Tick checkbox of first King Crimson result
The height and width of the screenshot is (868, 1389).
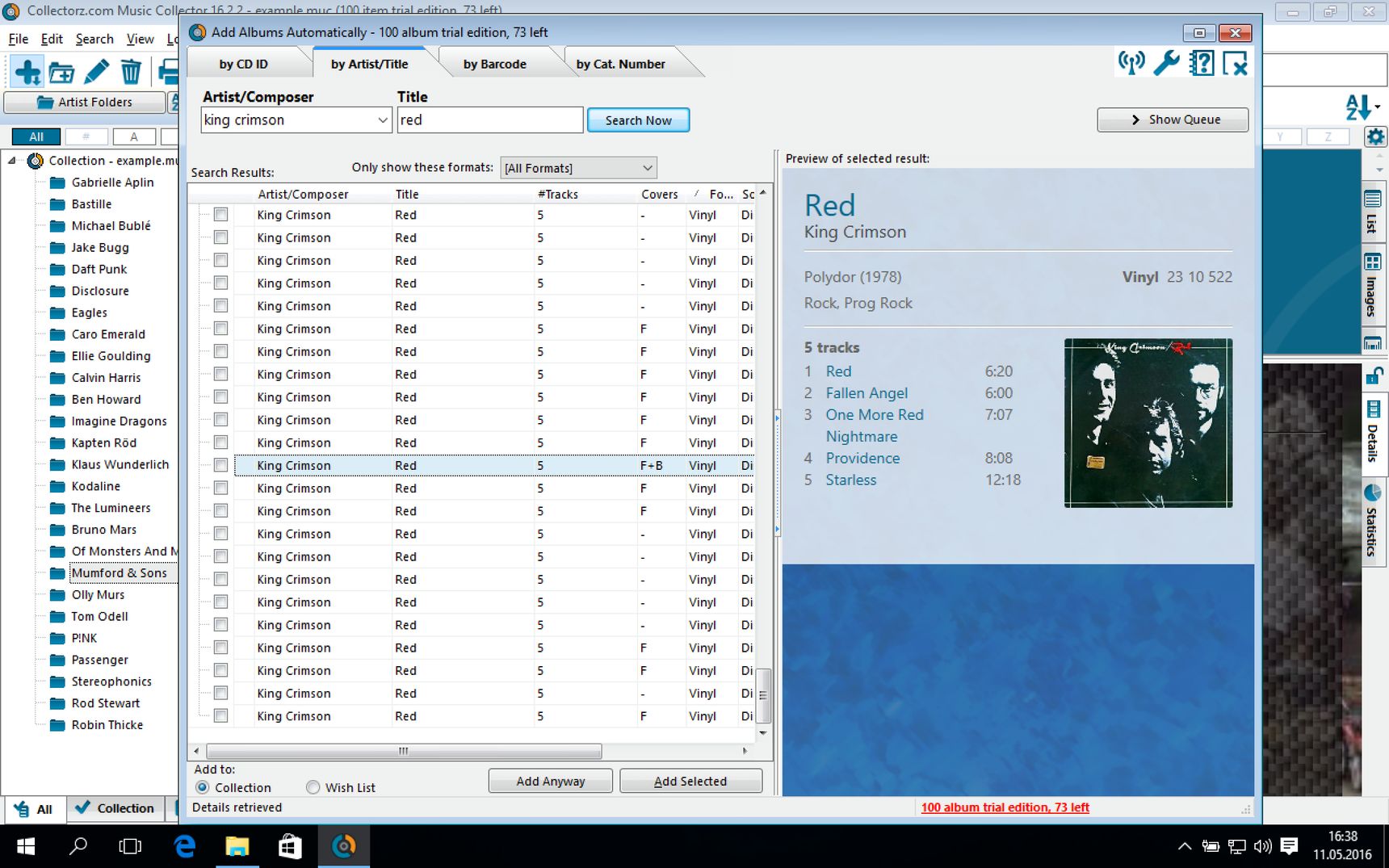coord(220,215)
